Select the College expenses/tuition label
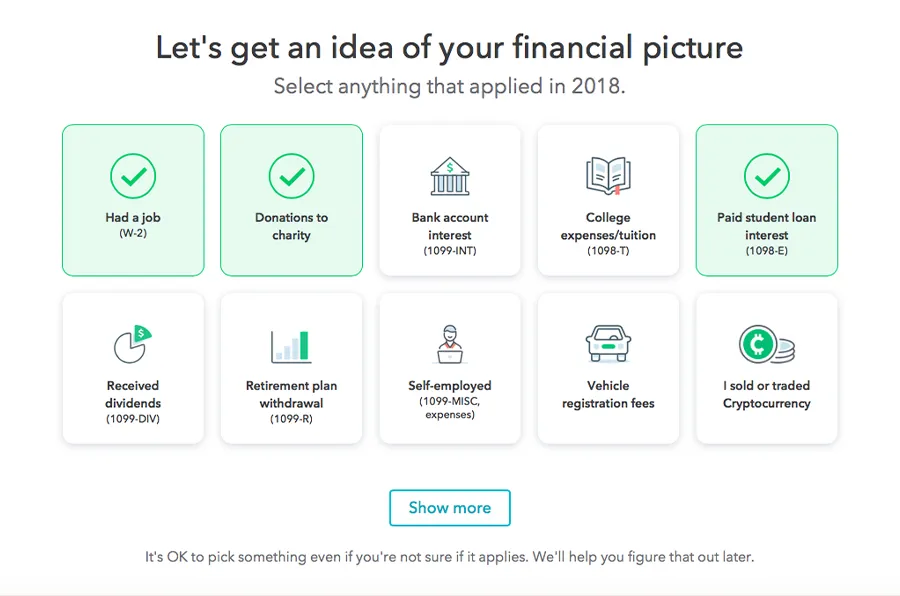The width and height of the screenshot is (900, 596). tap(608, 226)
